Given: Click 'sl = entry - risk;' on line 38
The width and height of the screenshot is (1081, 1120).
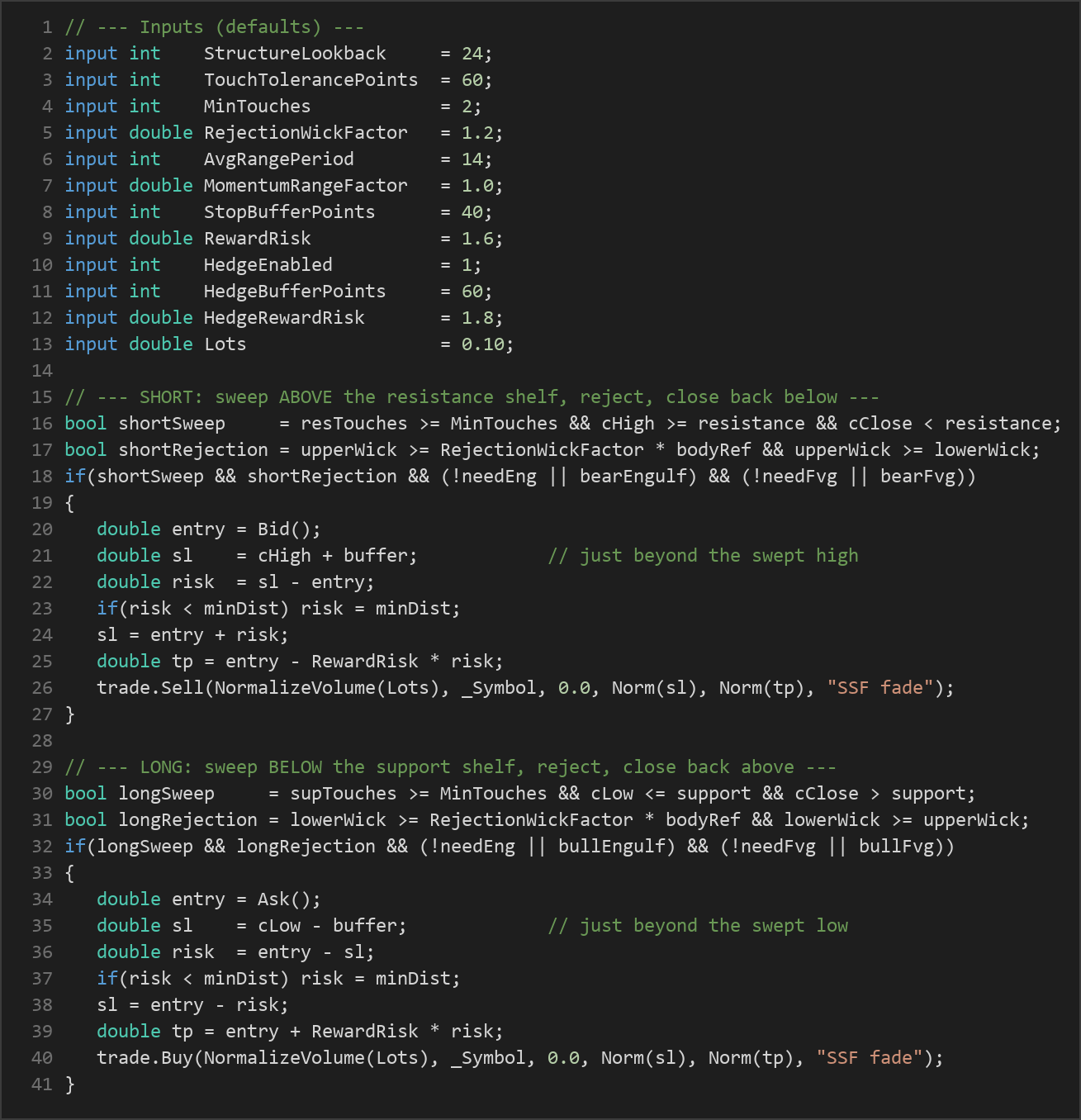Looking at the screenshot, I should [193, 1005].
